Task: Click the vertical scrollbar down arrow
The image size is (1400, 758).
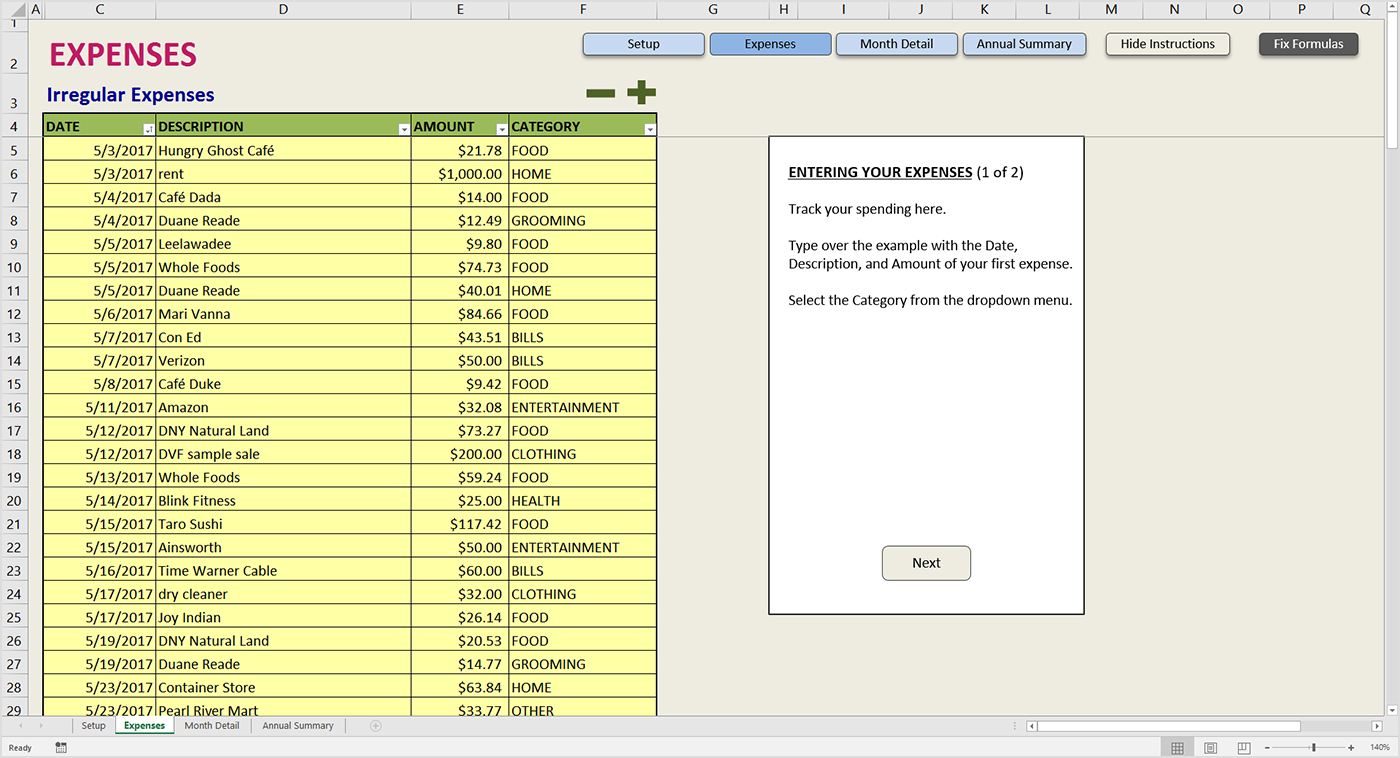Action: click(x=1392, y=710)
